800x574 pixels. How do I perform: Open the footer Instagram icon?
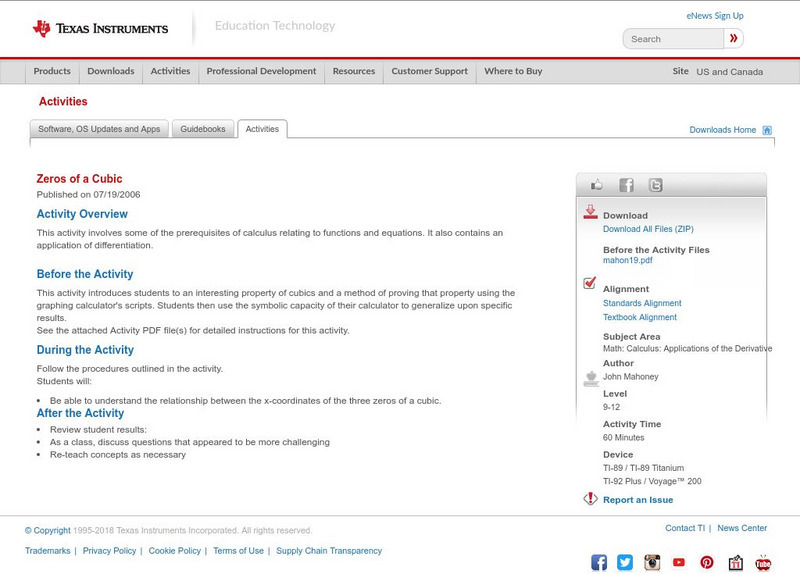pos(652,562)
